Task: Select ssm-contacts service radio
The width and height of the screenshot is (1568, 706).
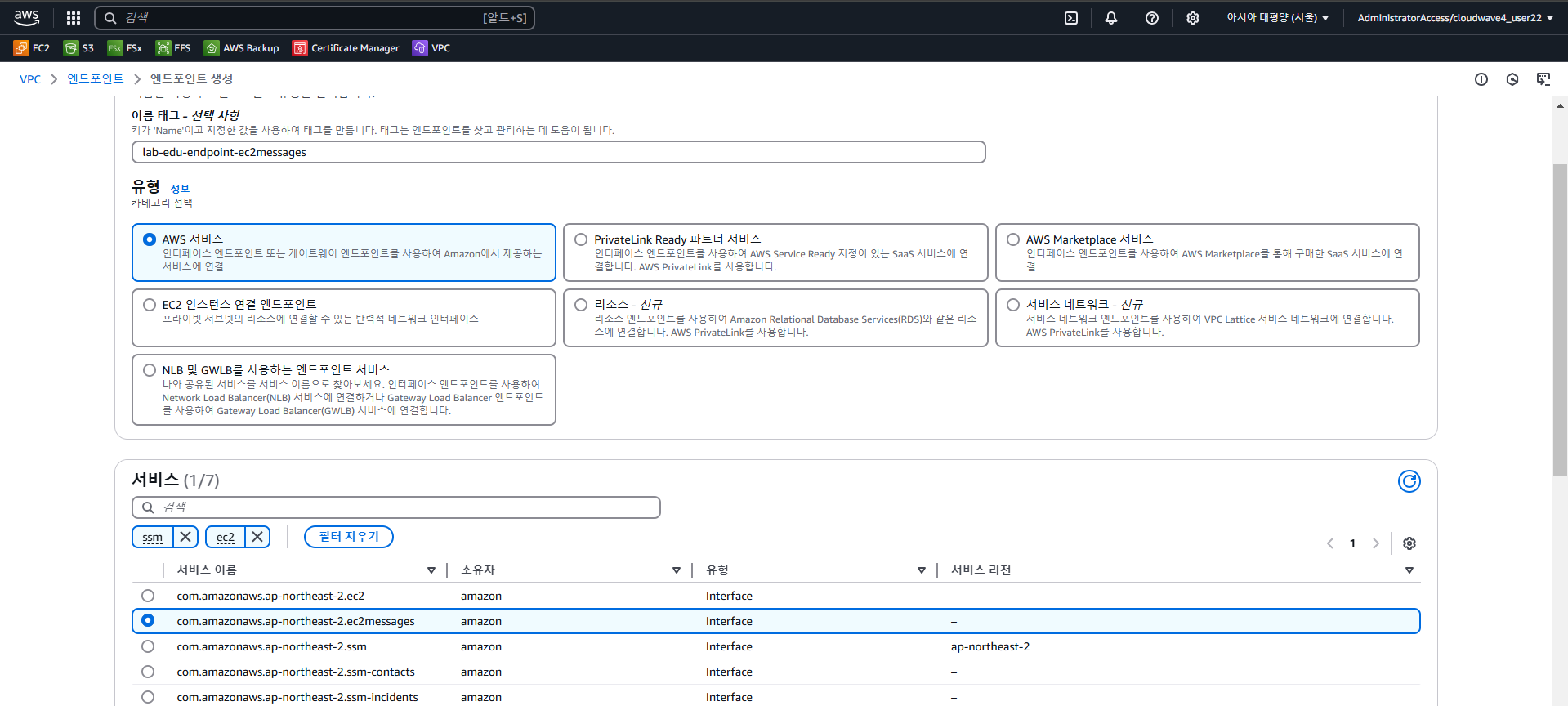Action: pyautogui.click(x=148, y=672)
